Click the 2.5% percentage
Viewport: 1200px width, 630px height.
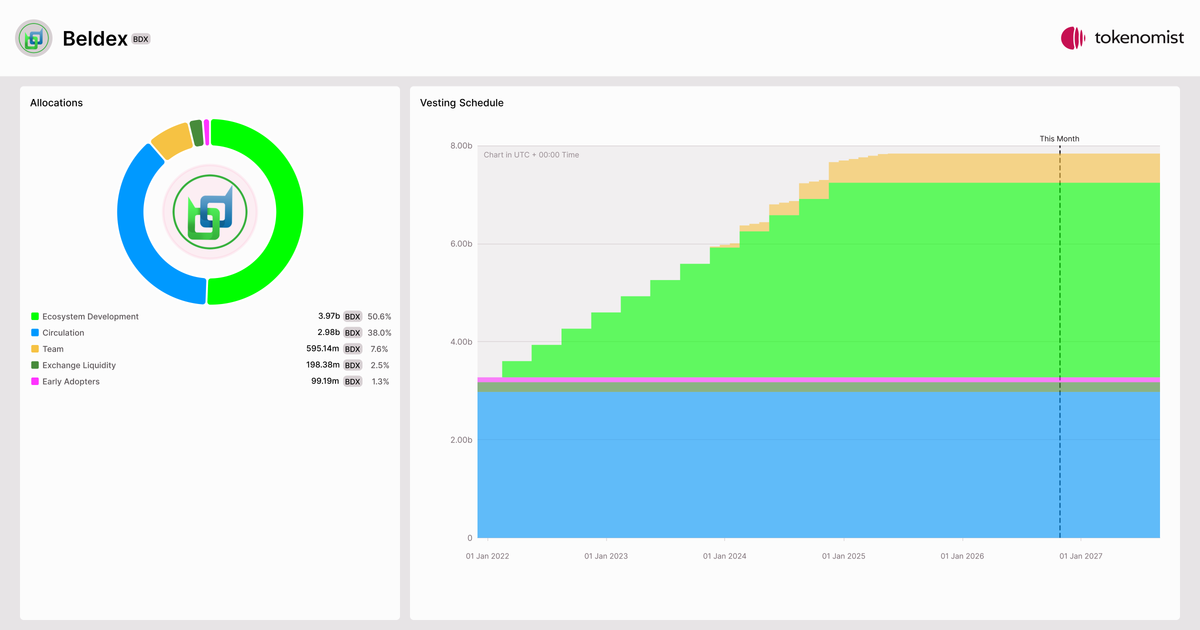coord(381,365)
